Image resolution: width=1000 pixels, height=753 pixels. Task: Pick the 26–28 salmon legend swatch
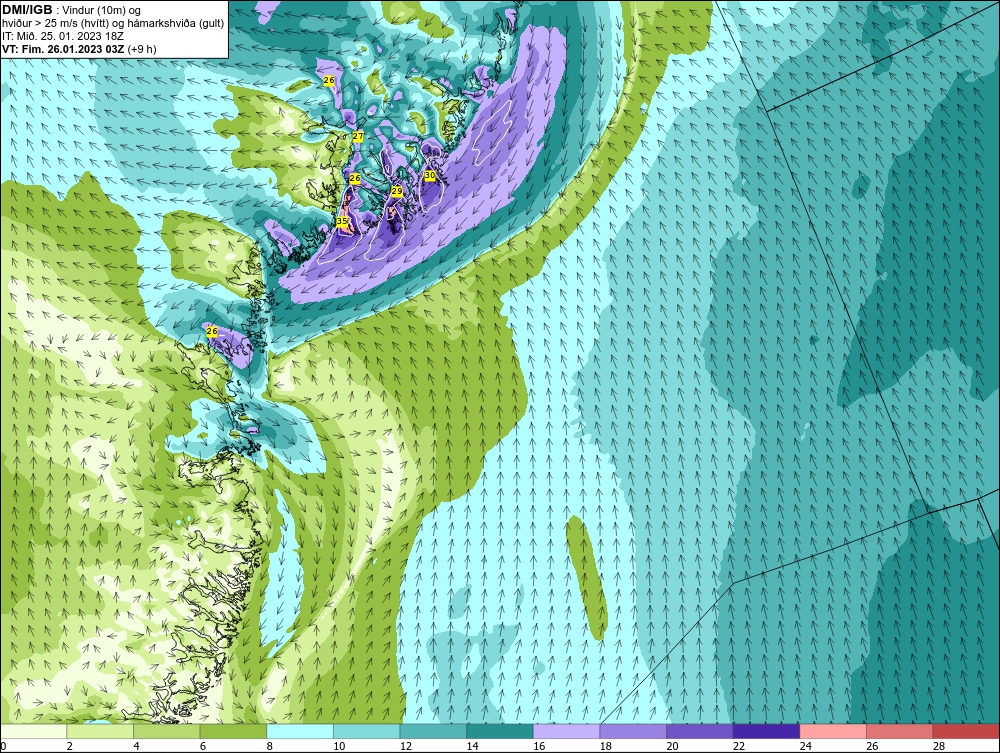(x=899, y=731)
